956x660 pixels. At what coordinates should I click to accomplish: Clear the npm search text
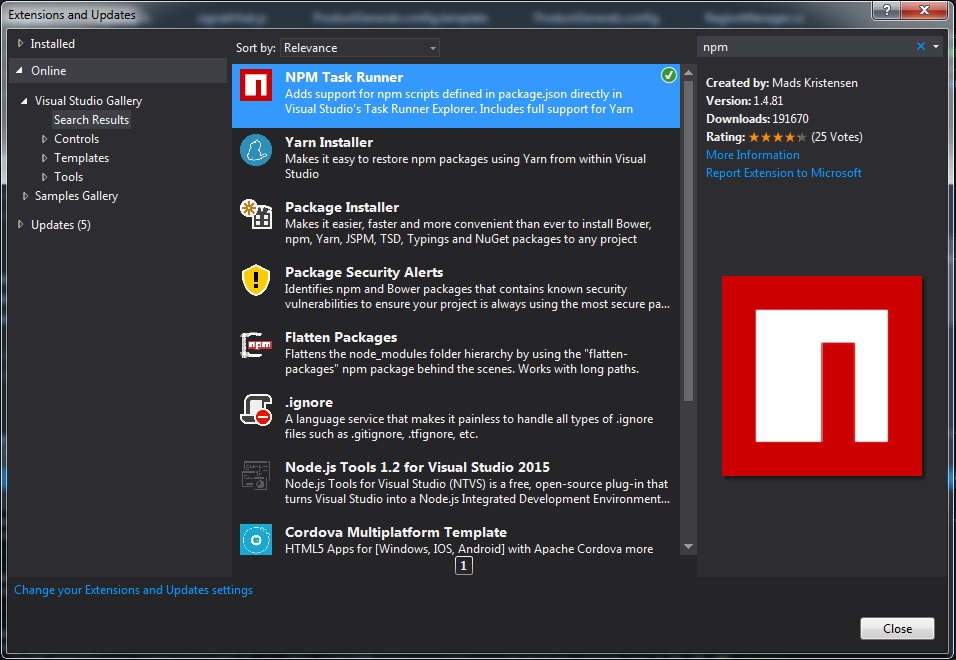click(921, 46)
